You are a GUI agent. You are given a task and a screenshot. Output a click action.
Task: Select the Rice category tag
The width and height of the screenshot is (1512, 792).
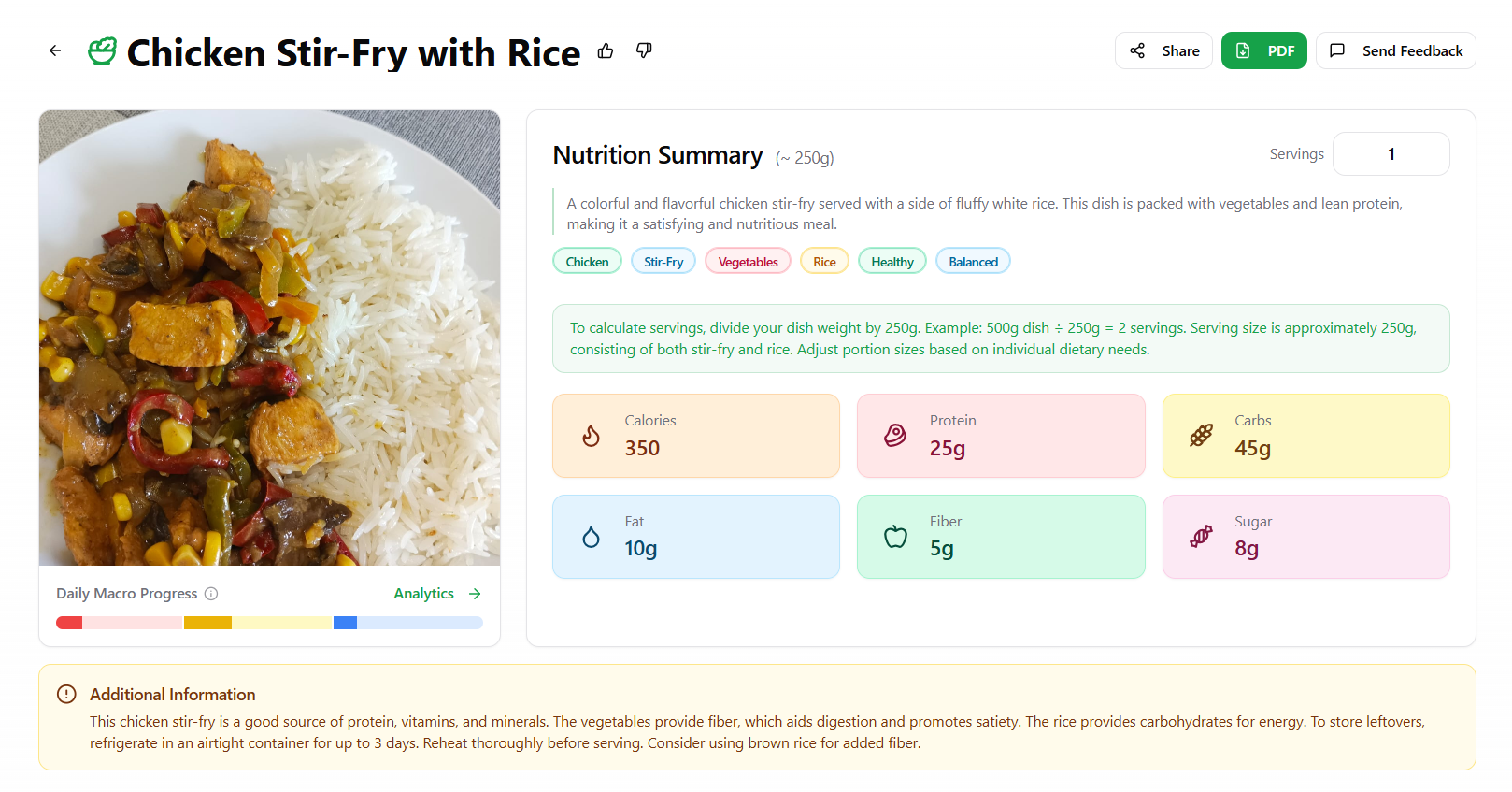coord(823,261)
